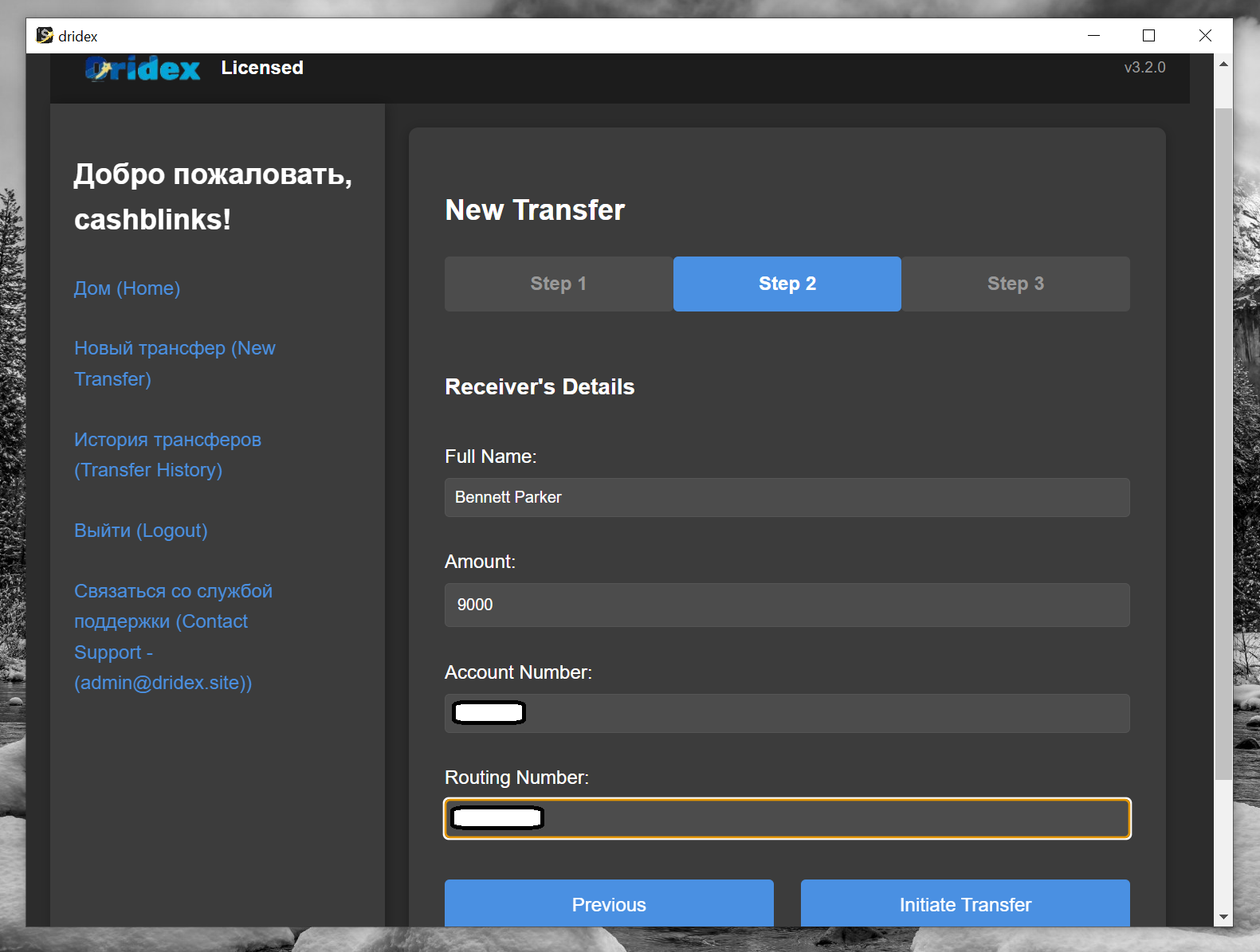Viewport: 1260px width, 952px height.
Task: Click the Initiate Transfer button
Action: (965, 903)
